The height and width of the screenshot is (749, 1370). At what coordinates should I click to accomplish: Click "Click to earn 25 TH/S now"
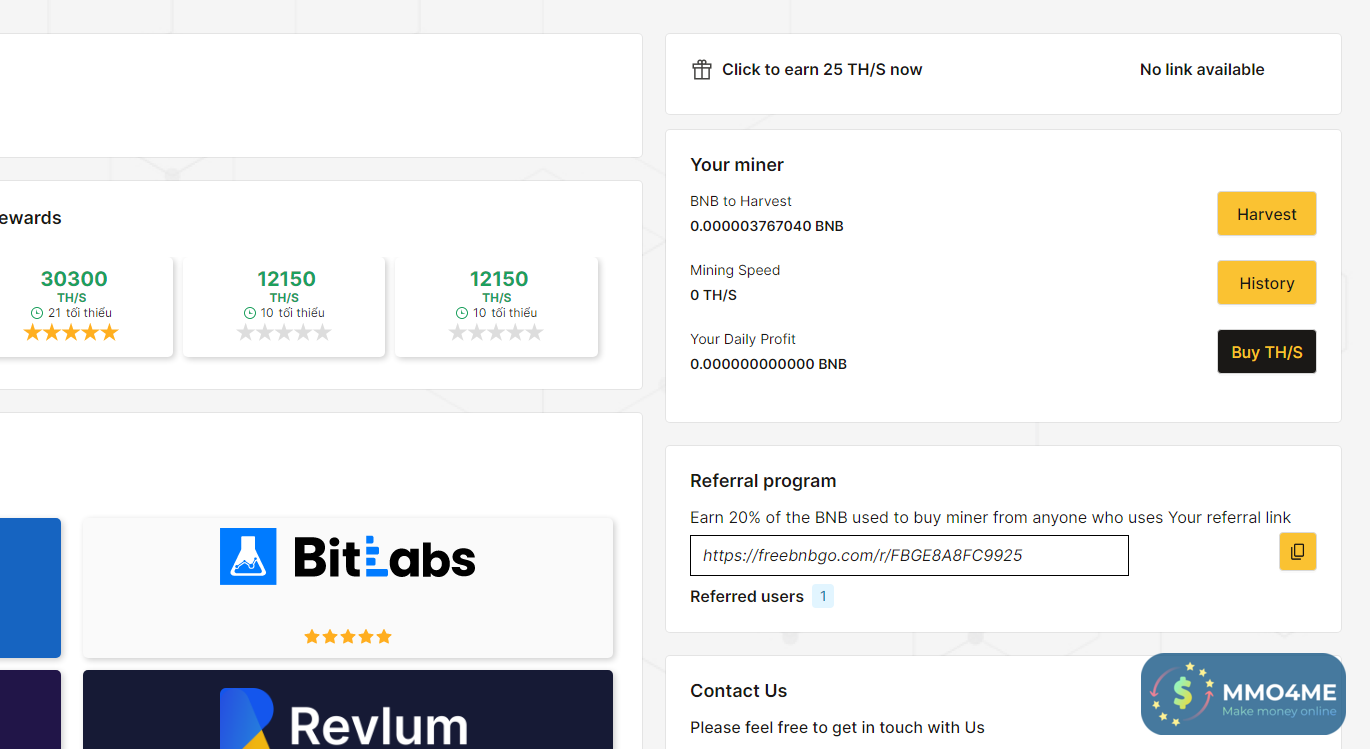coord(822,70)
